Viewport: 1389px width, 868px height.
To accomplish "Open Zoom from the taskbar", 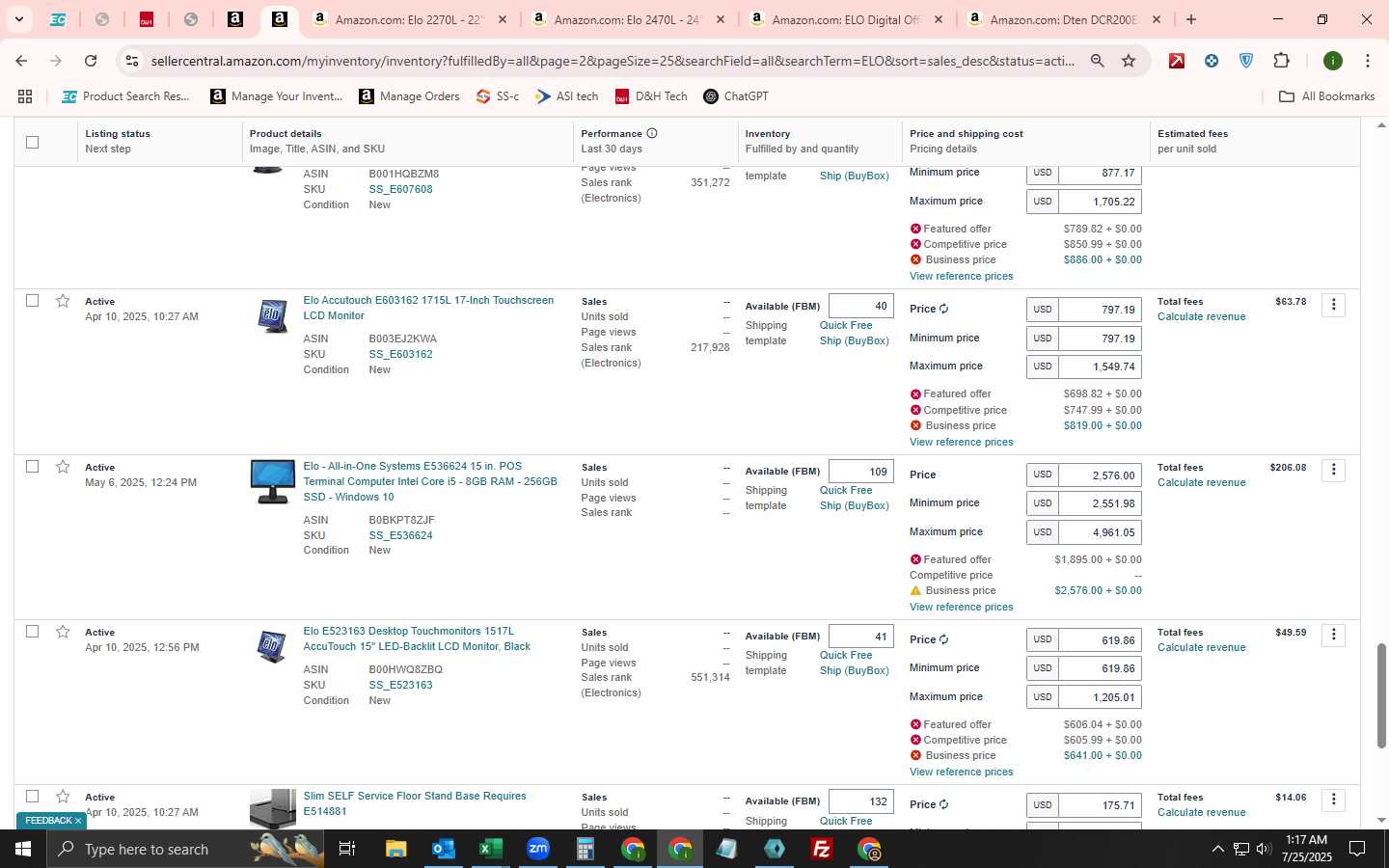I will coord(538,849).
